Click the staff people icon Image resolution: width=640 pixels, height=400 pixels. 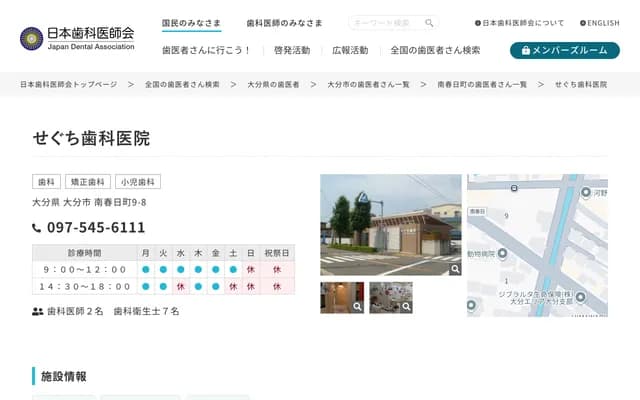pyautogui.click(x=38, y=311)
